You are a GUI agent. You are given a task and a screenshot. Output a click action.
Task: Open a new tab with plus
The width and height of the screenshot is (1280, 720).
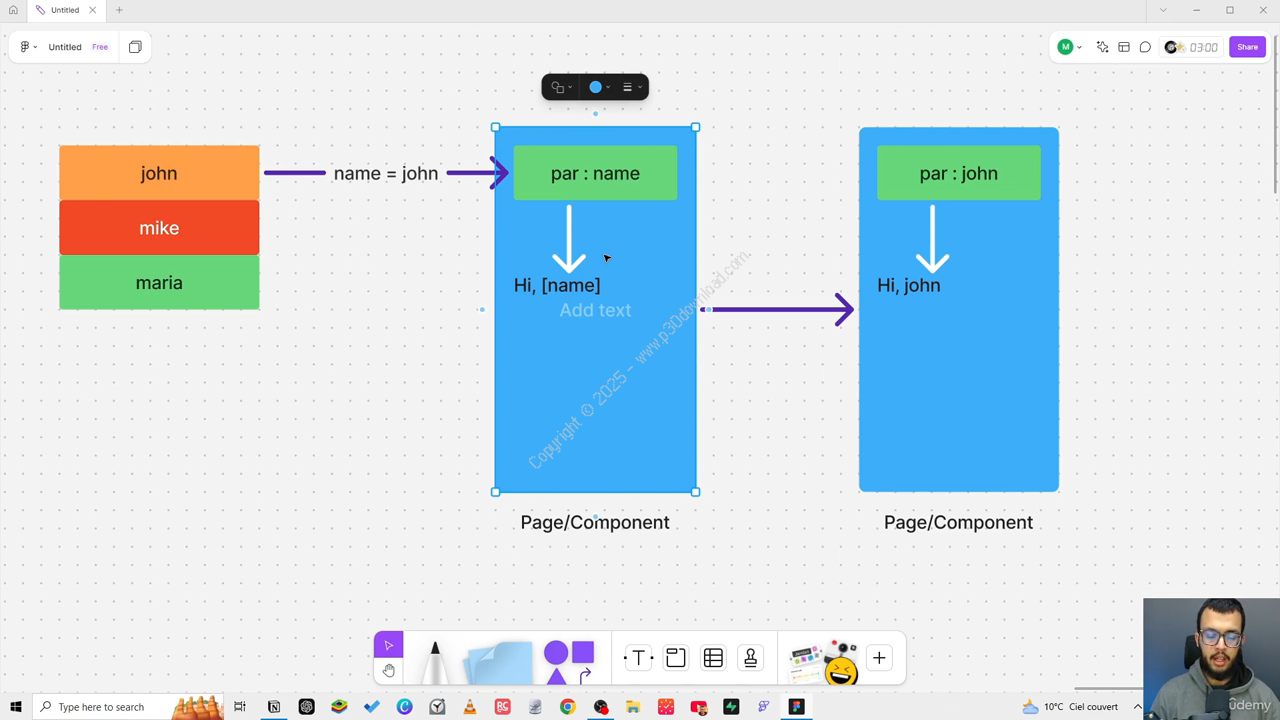pos(119,10)
